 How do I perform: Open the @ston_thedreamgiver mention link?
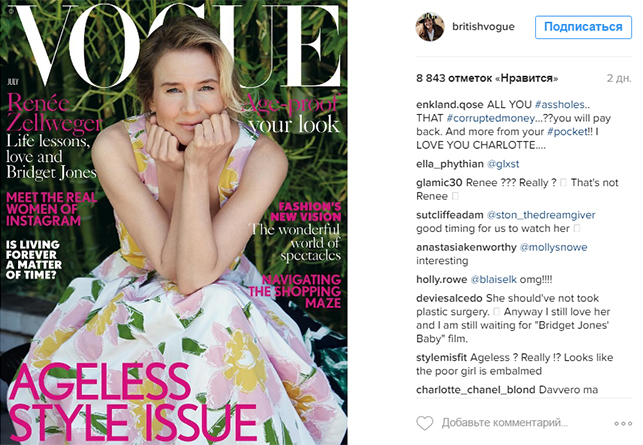click(540, 215)
